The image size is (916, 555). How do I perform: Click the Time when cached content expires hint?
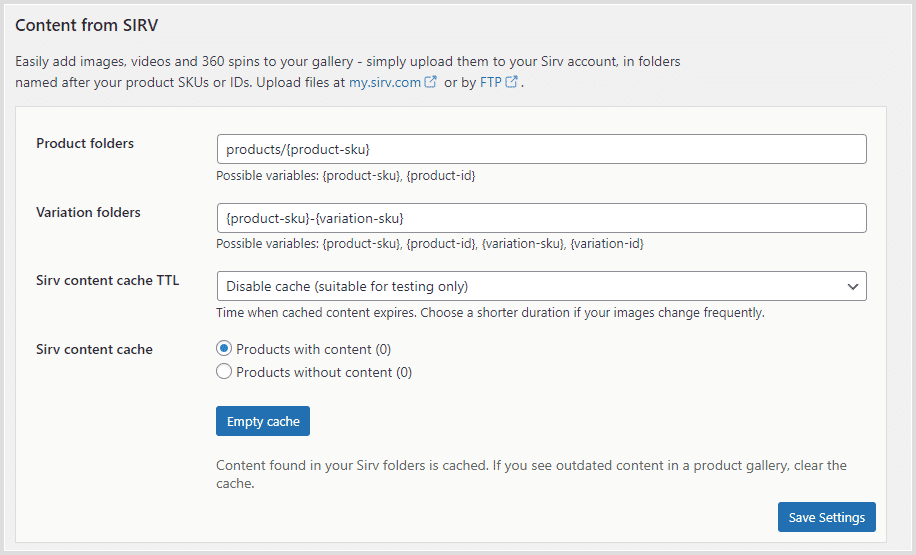pos(490,313)
